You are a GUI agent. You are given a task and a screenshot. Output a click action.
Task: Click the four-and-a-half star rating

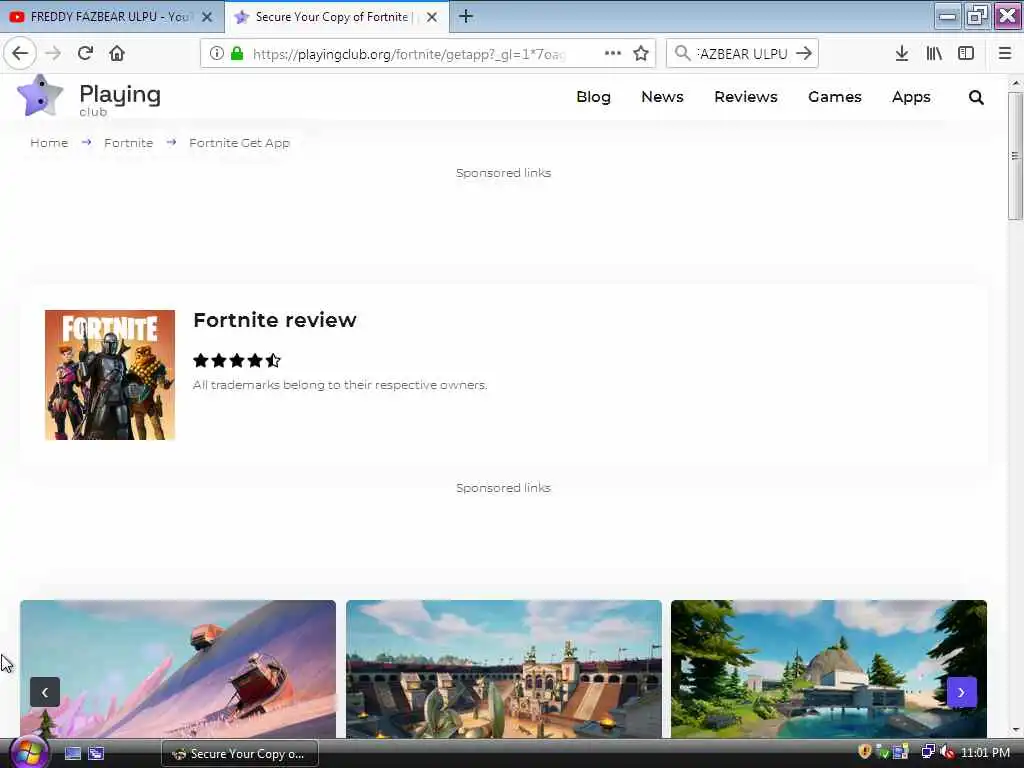(x=237, y=360)
